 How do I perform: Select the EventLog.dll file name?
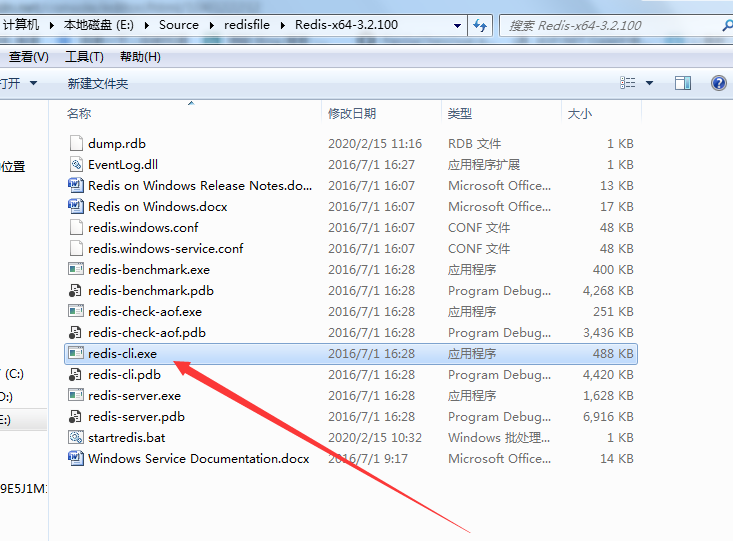pos(123,164)
